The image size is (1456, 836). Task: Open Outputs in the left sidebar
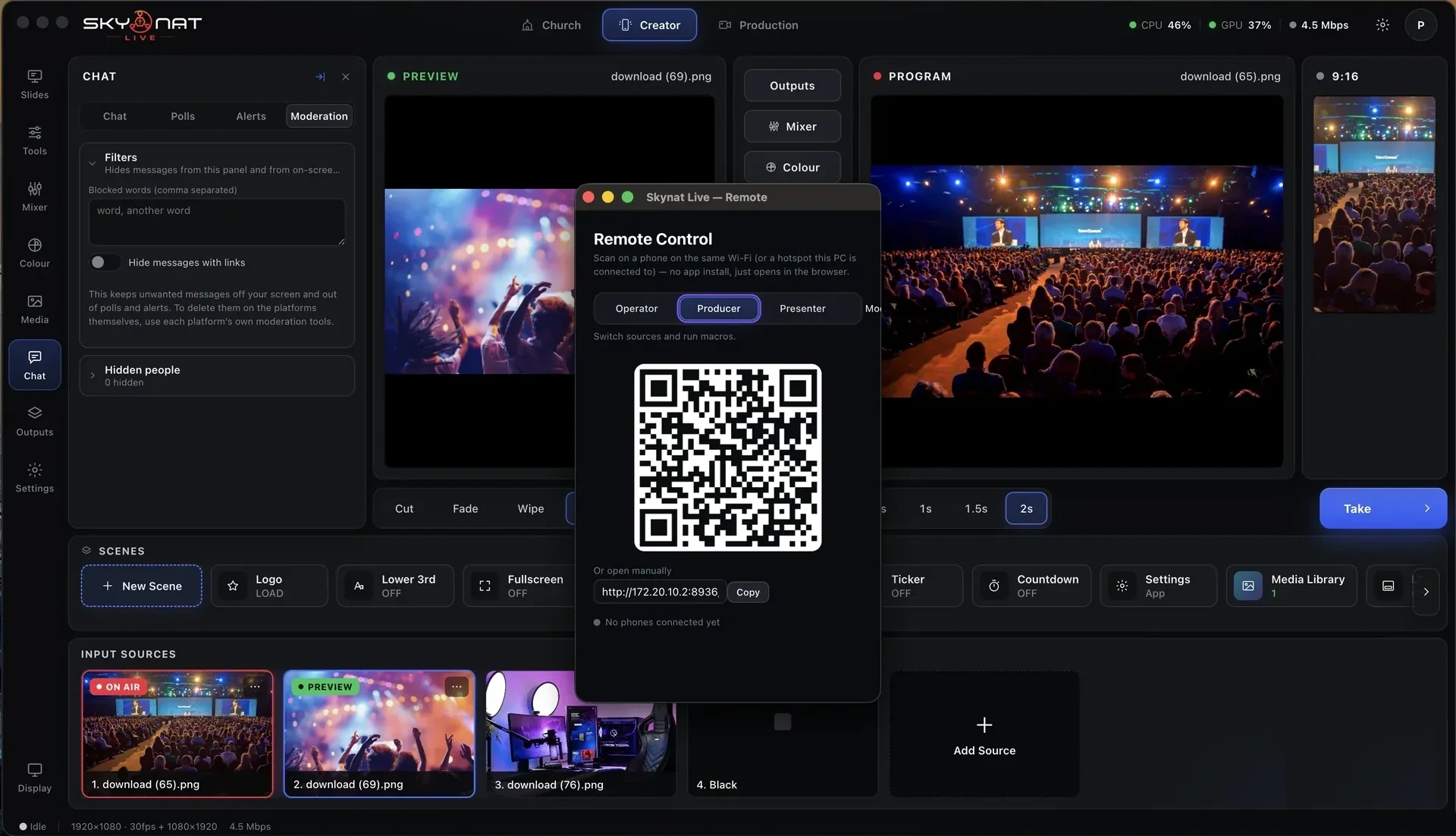pos(35,421)
